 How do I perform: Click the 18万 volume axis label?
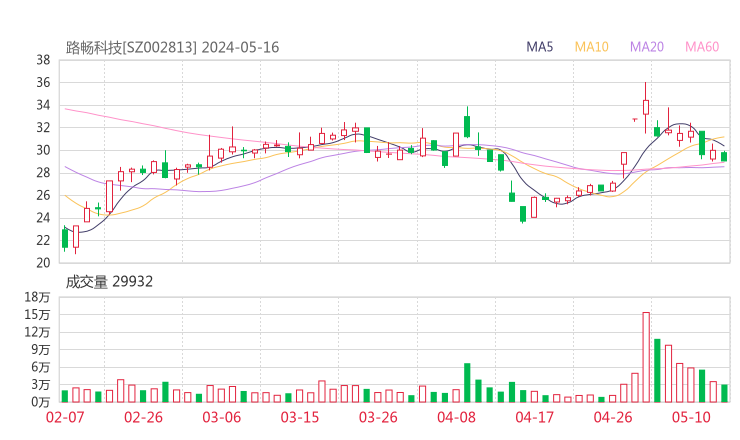37,297
